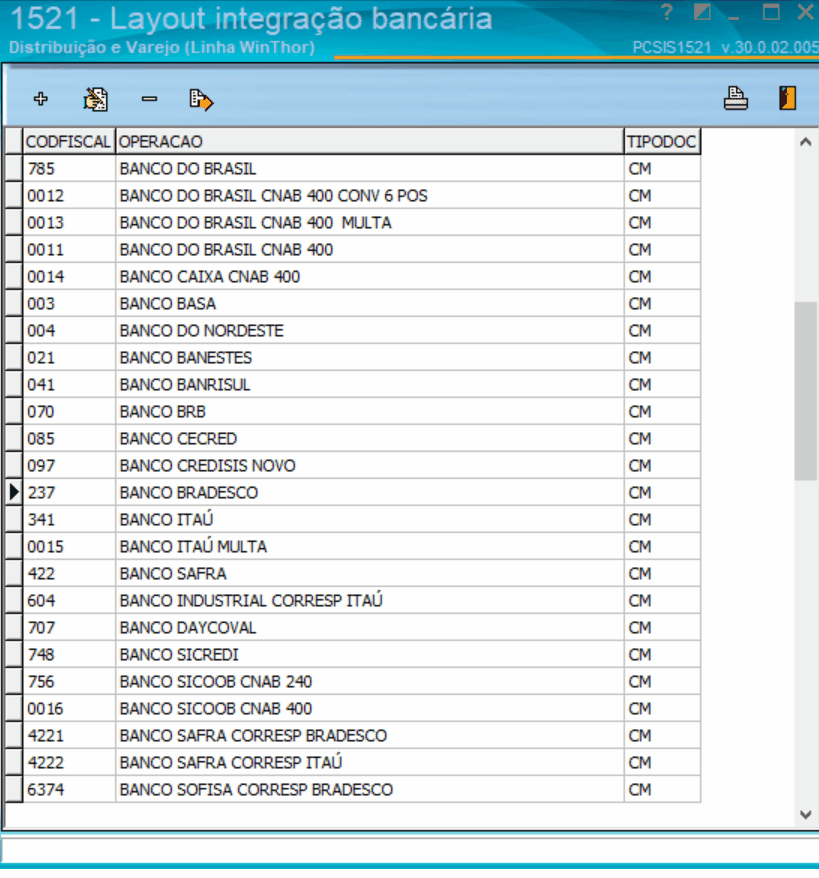Click code 341 cell
Screen dimensions: 819x878
coord(69,520)
